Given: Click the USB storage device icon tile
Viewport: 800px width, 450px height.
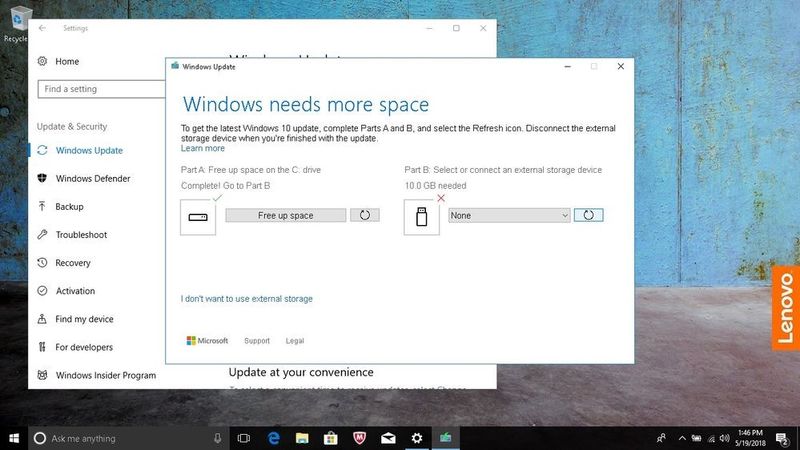Looking at the screenshot, I should (x=421, y=217).
